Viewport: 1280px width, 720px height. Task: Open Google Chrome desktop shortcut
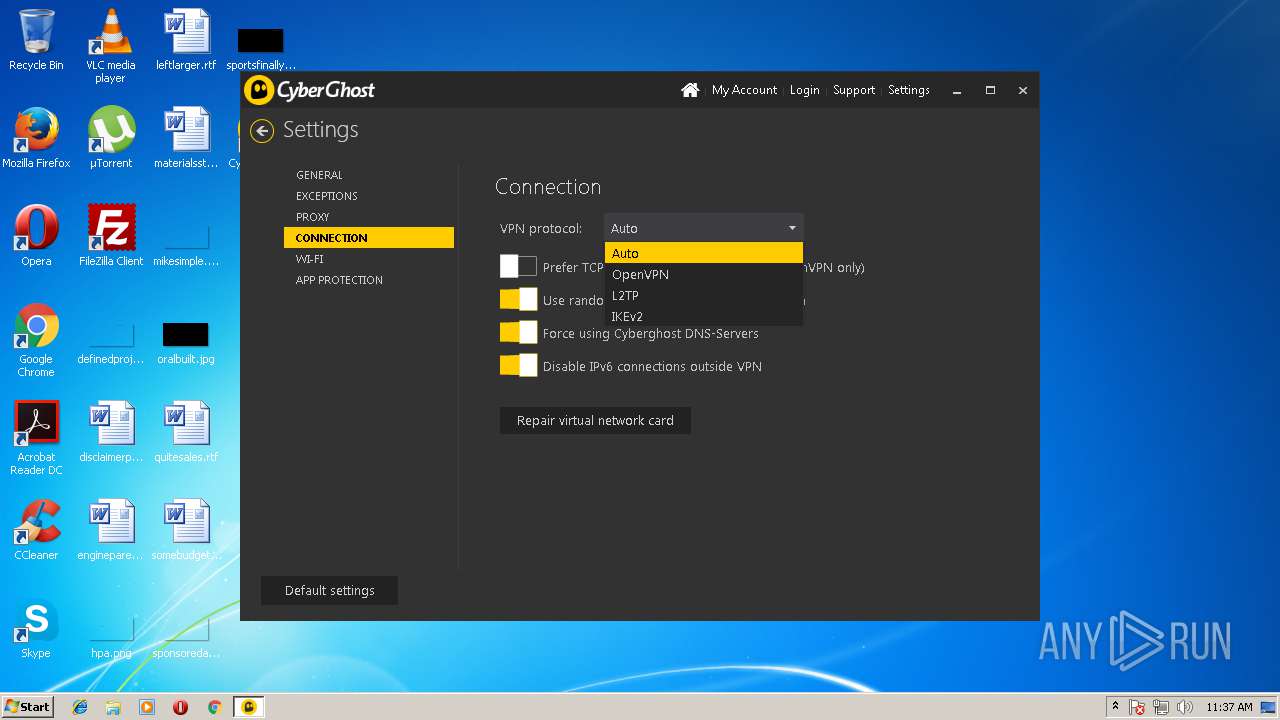(x=36, y=340)
